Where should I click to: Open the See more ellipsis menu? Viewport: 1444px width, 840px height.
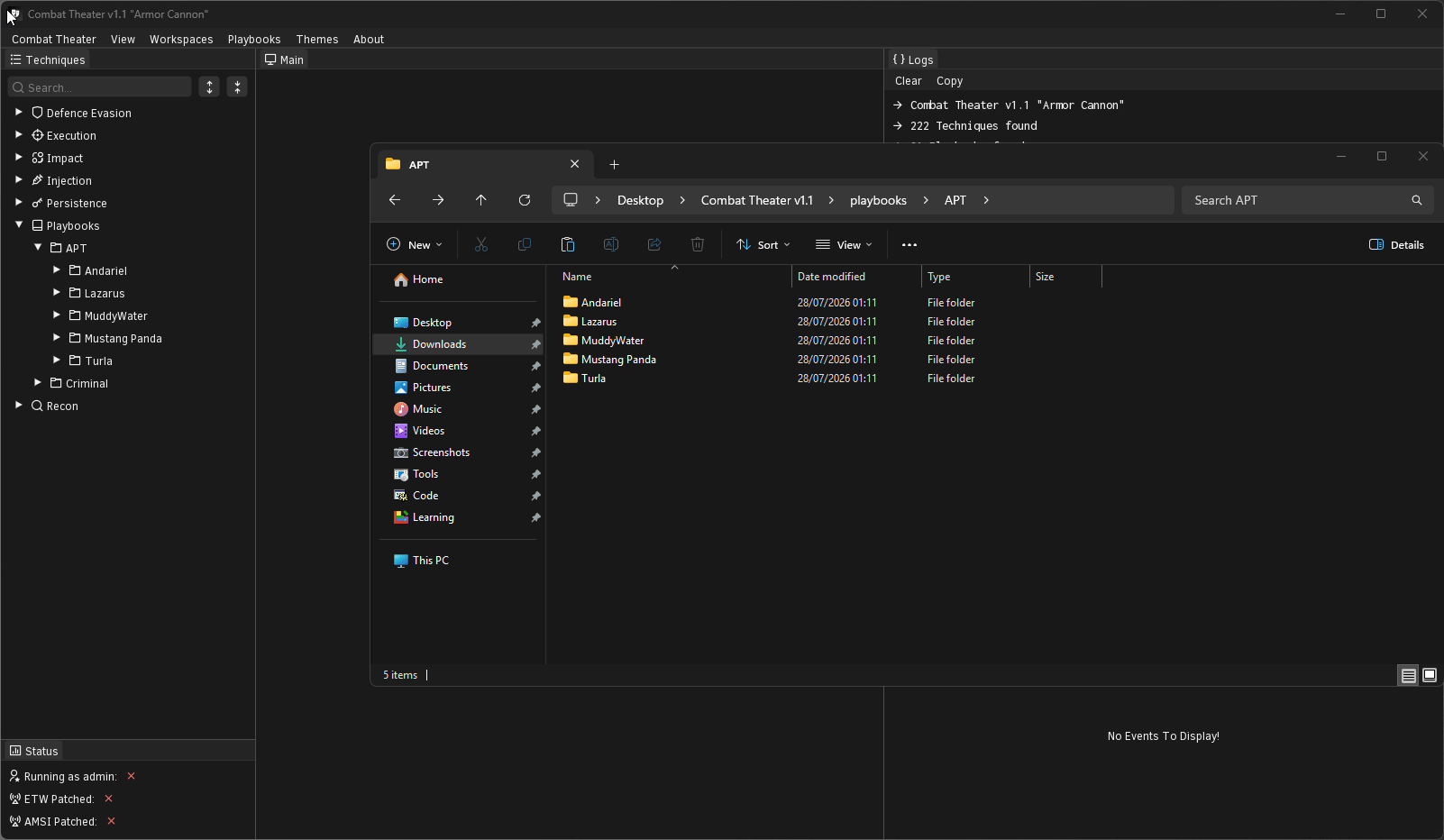pos(909,244)
